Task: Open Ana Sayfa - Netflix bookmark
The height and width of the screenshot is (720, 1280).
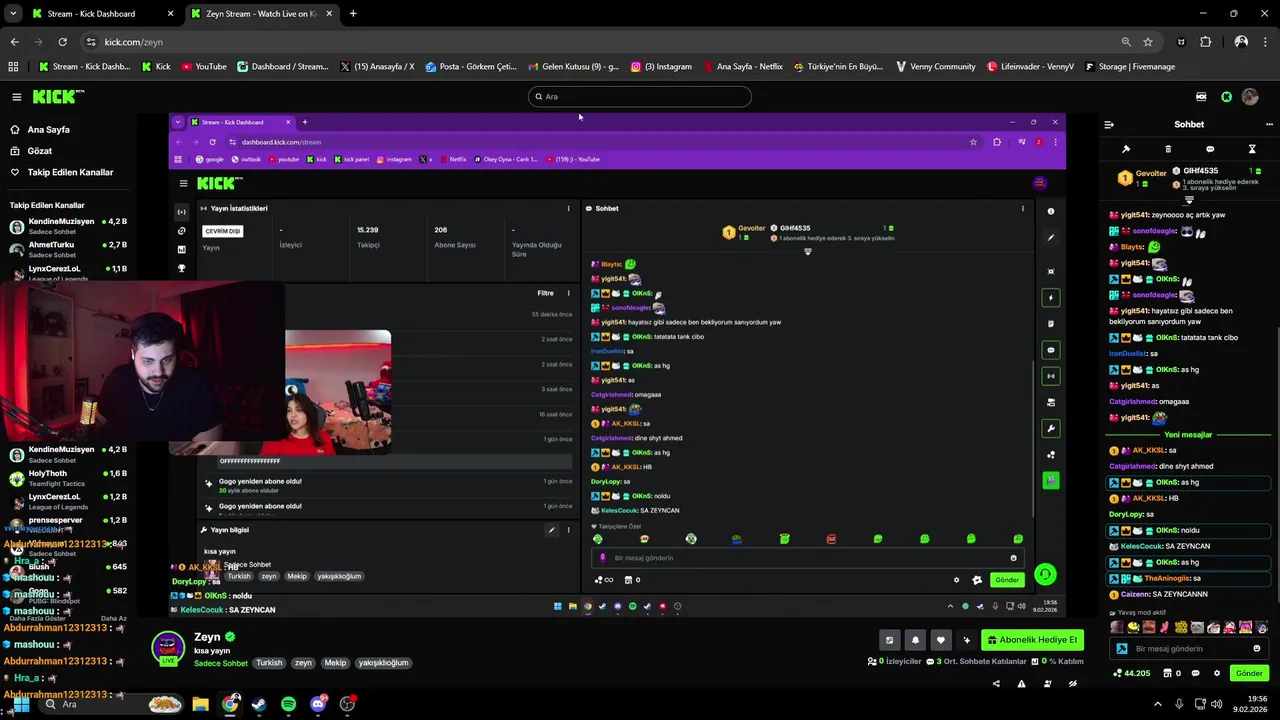Action: (743, 67)
